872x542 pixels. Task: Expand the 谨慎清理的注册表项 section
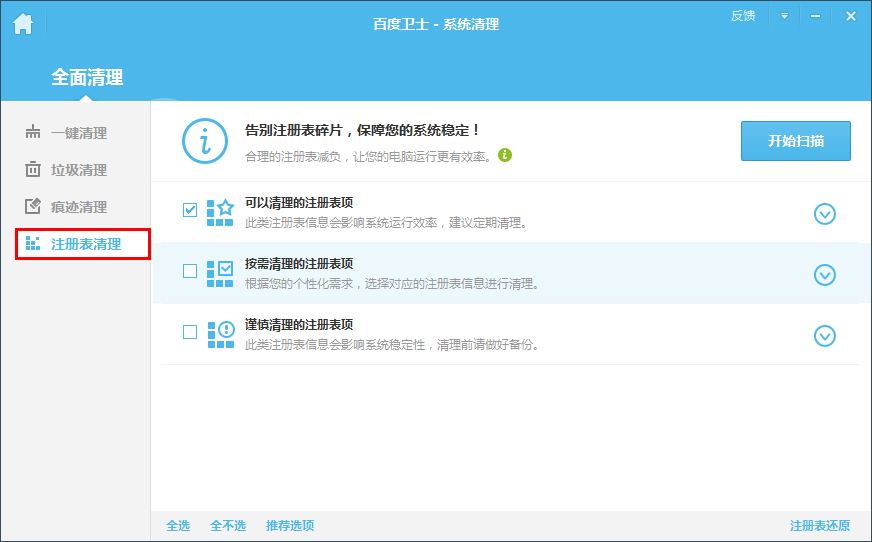825,336
